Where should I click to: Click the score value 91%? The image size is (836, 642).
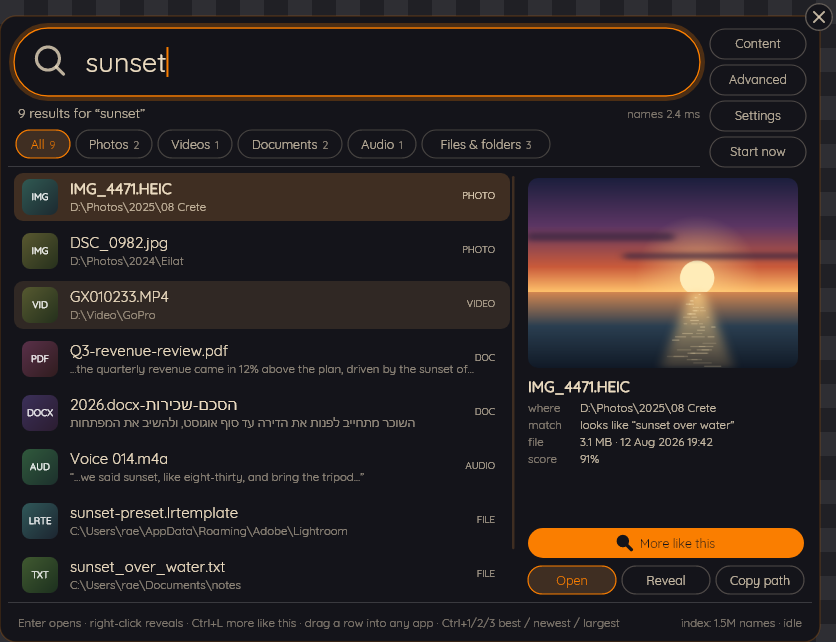click(x=589, y=459)
